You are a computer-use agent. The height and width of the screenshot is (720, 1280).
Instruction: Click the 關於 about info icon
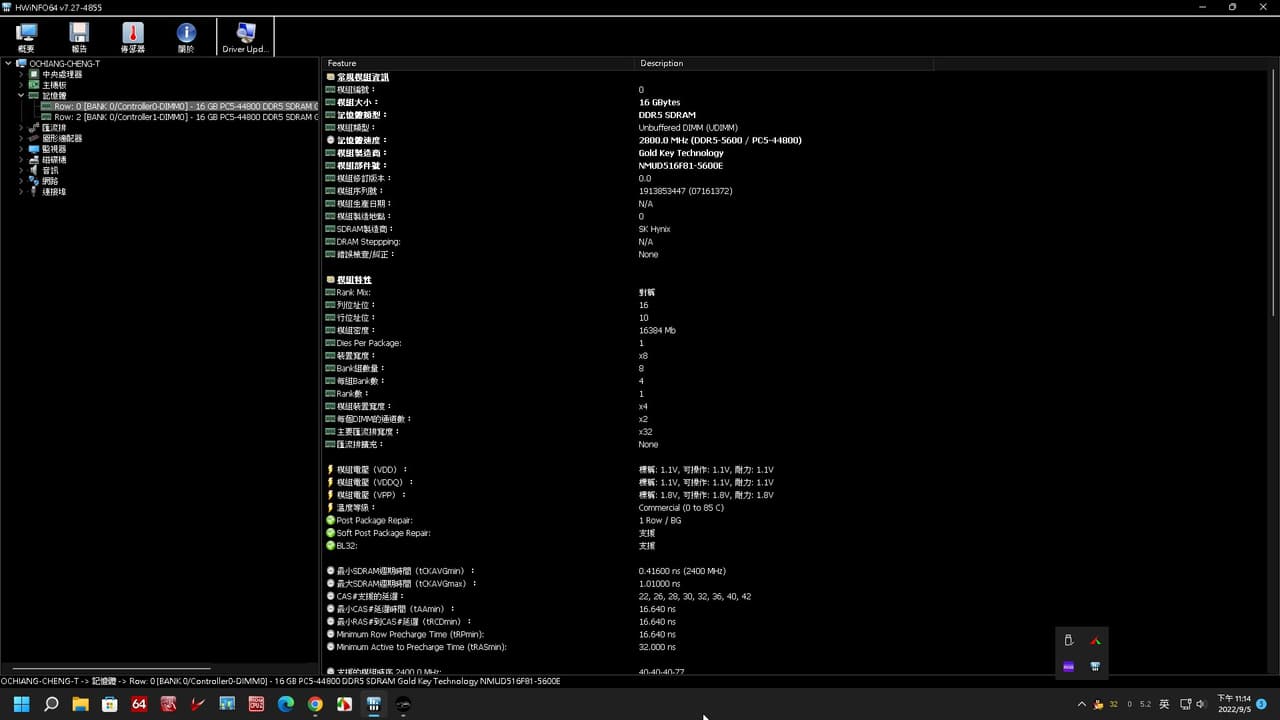point(186,37)
